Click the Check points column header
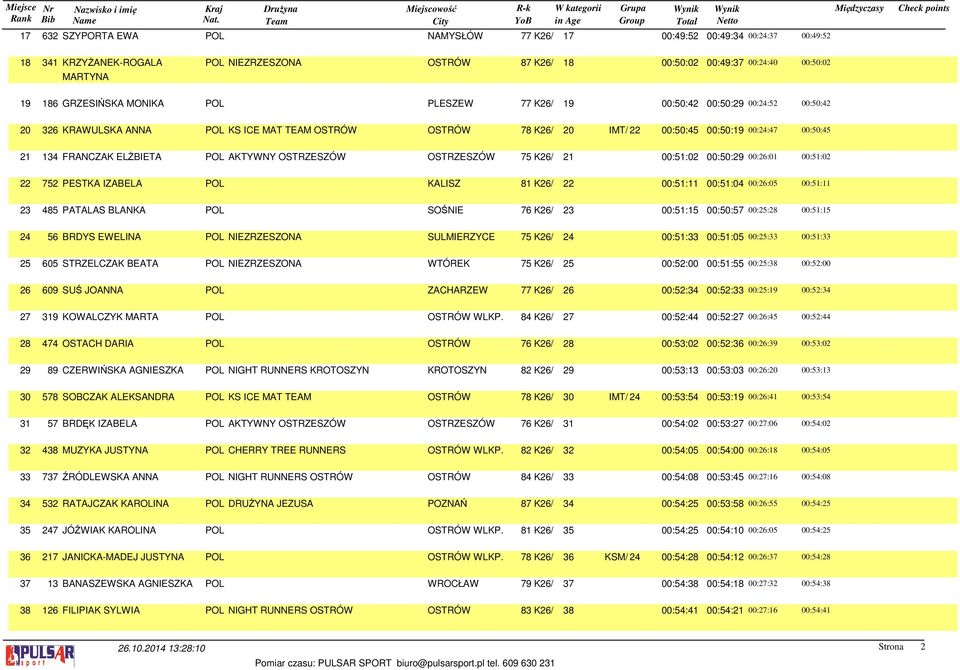The width and height of the screenshot is (960, 670). 923,9
